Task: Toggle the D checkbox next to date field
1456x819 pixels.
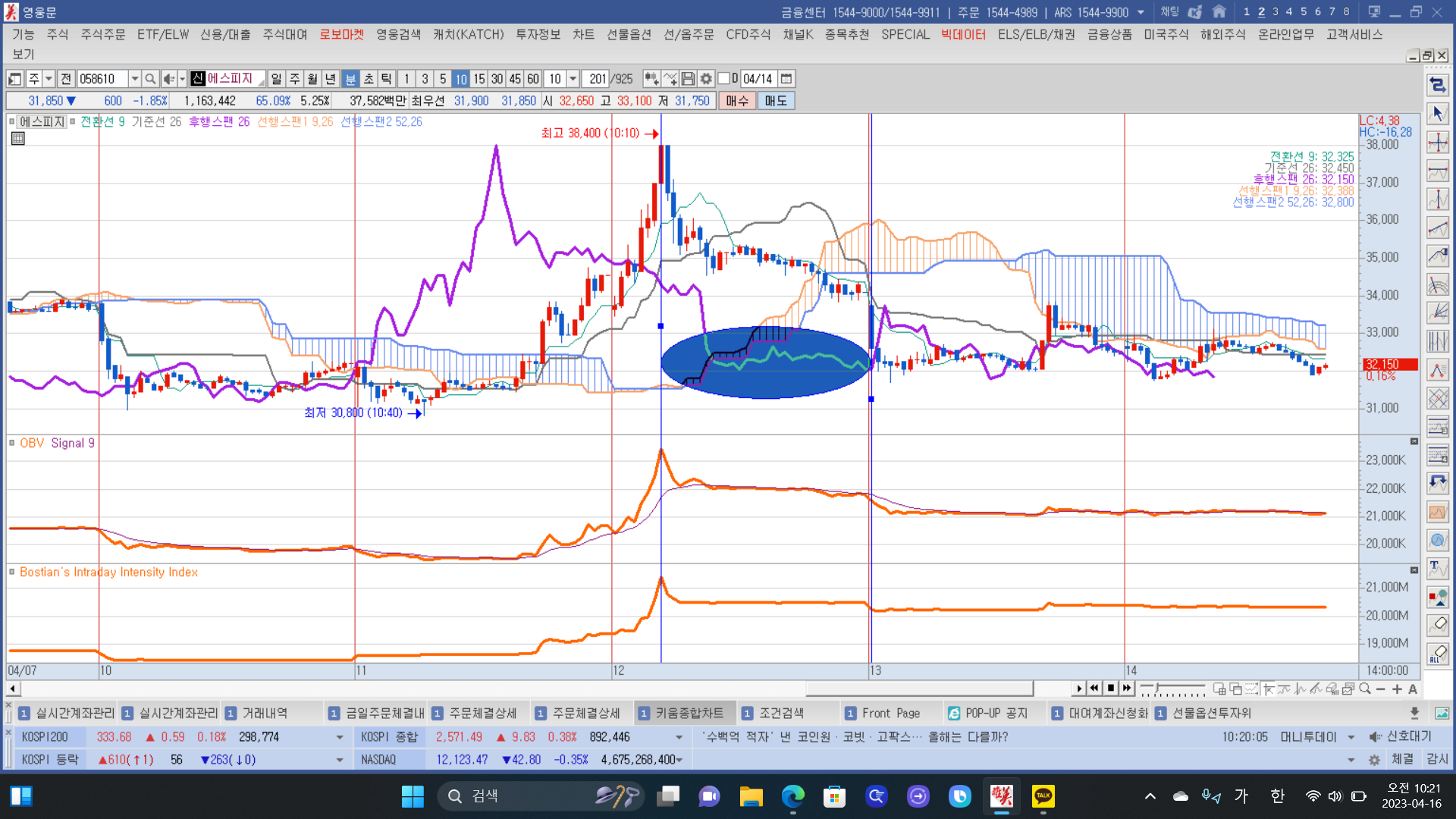Action: pos(724,79)
